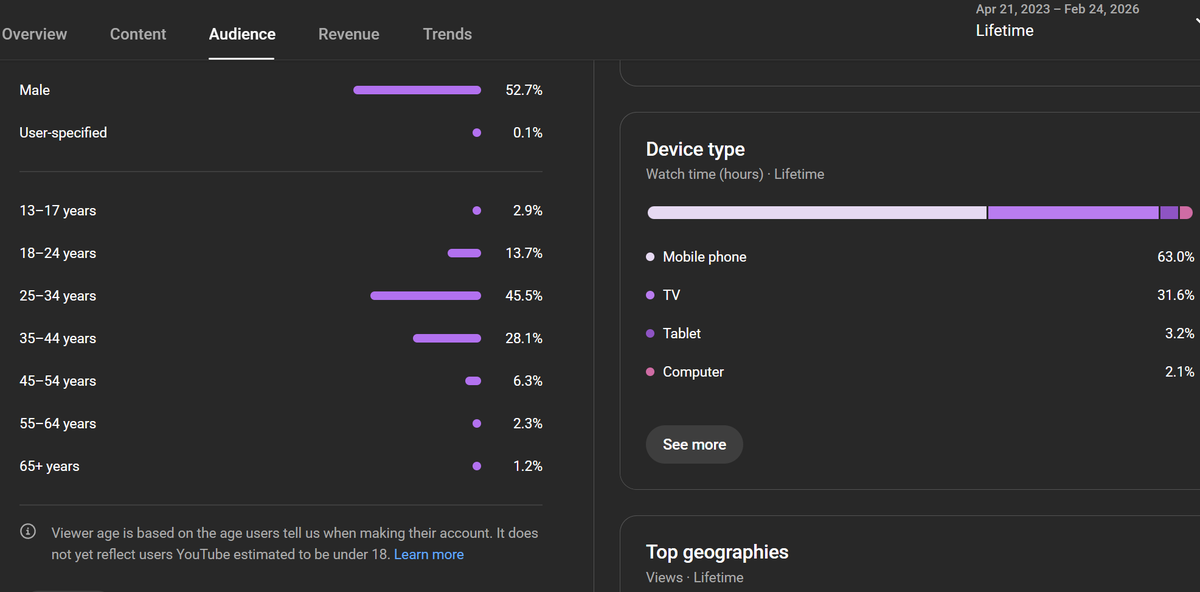Click the Male percentage bar
1200x592 pixels.
(x=417, y=90)
